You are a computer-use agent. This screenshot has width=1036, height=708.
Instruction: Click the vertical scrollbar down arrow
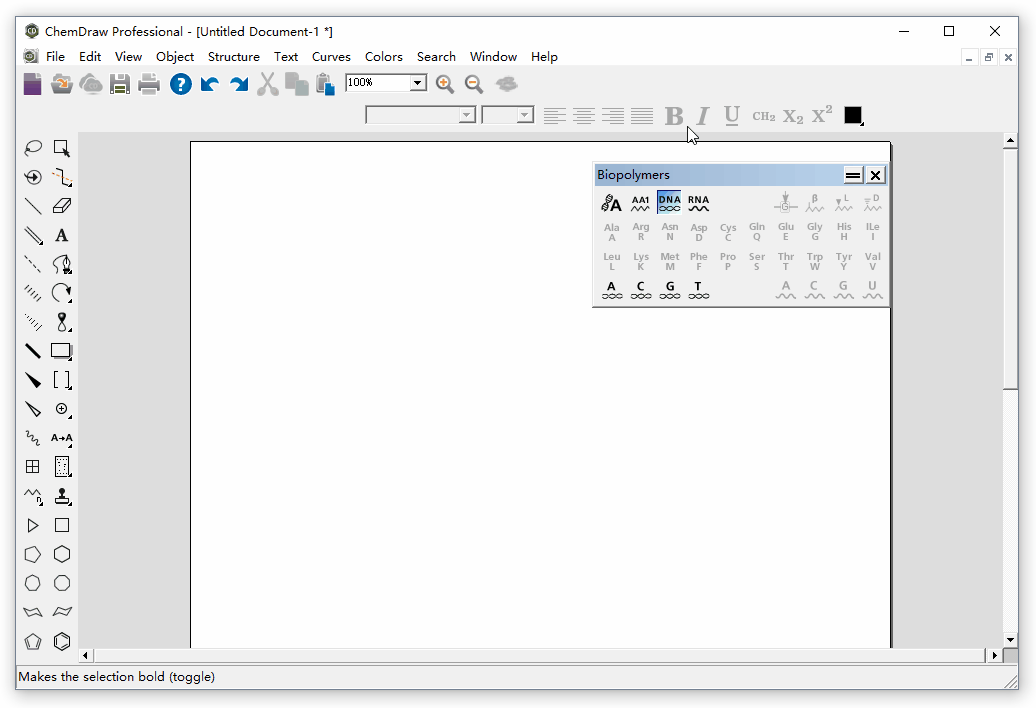pyautogui.click(x=1010, y=639)
